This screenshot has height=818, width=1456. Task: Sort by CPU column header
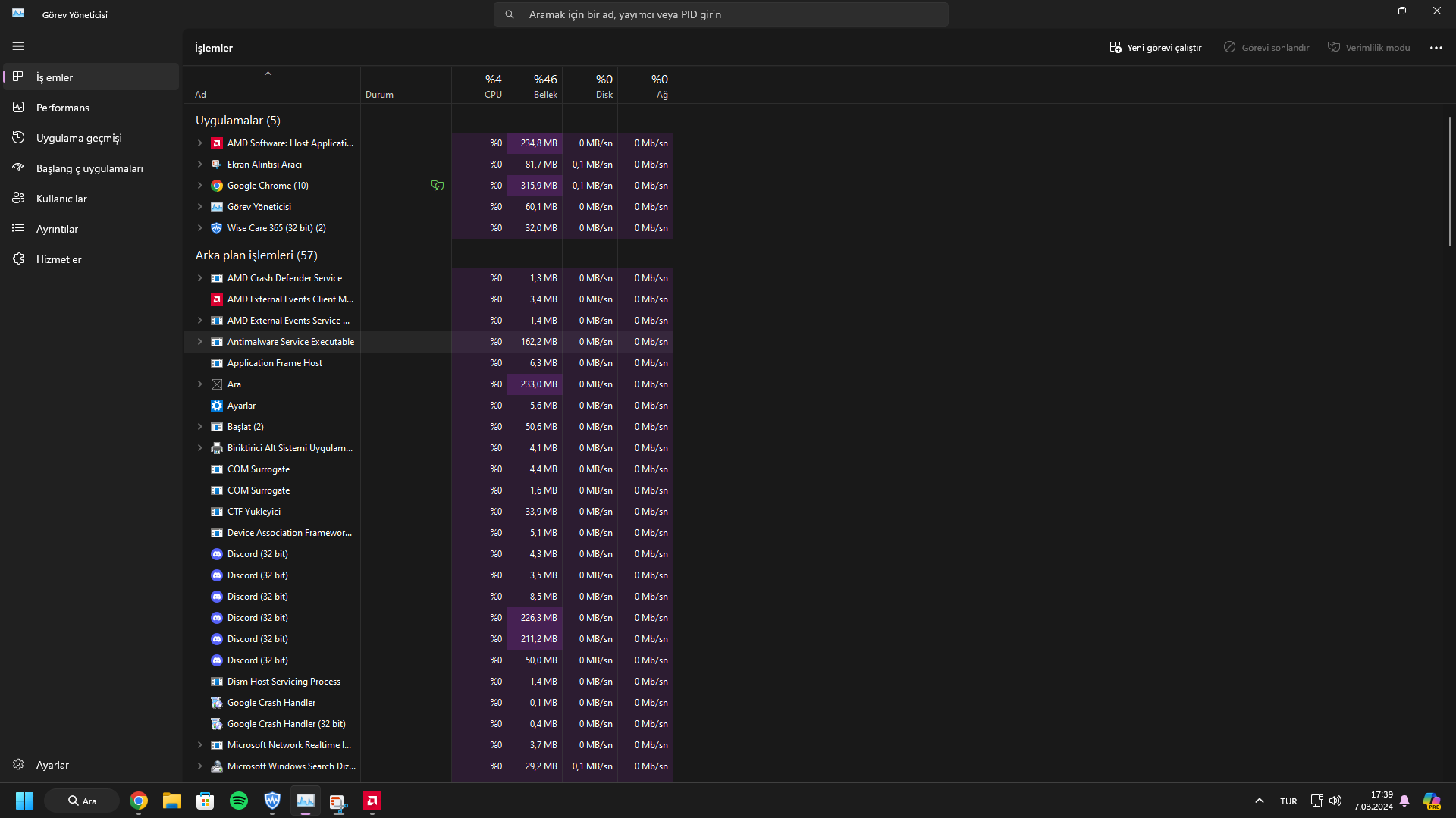coord(479,85)
